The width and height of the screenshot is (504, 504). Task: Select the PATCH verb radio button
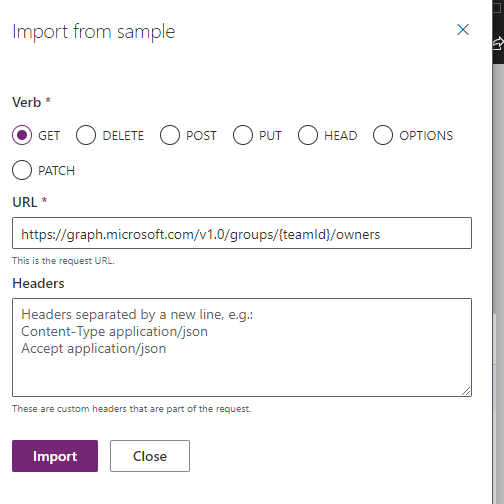coord(22,170)
